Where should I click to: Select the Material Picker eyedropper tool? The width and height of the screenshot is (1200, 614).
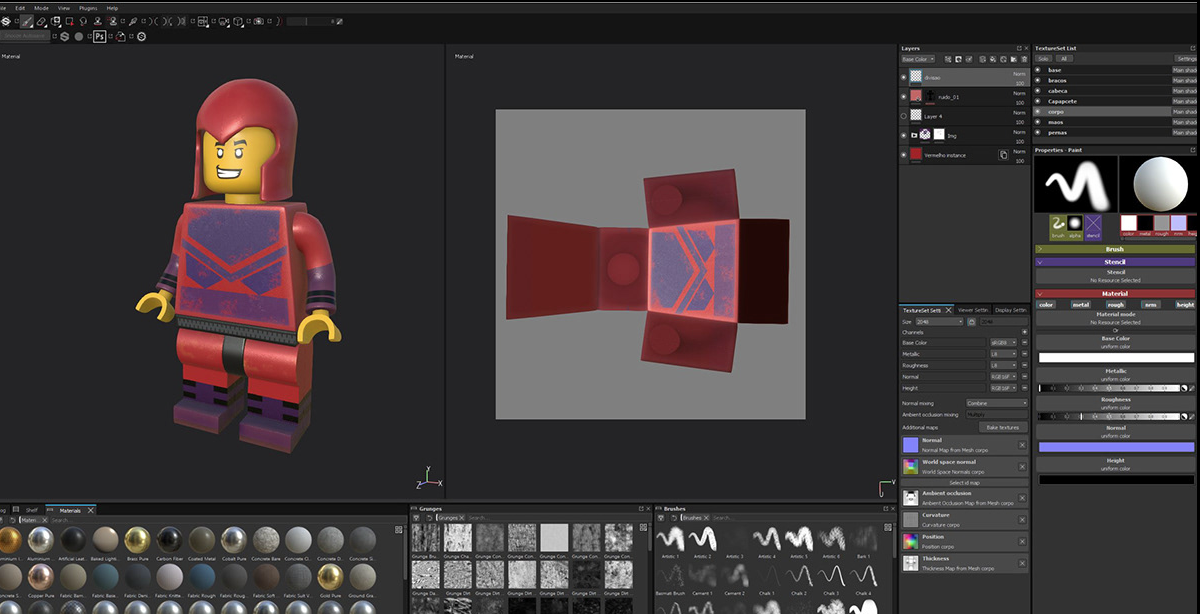(132, 21)
